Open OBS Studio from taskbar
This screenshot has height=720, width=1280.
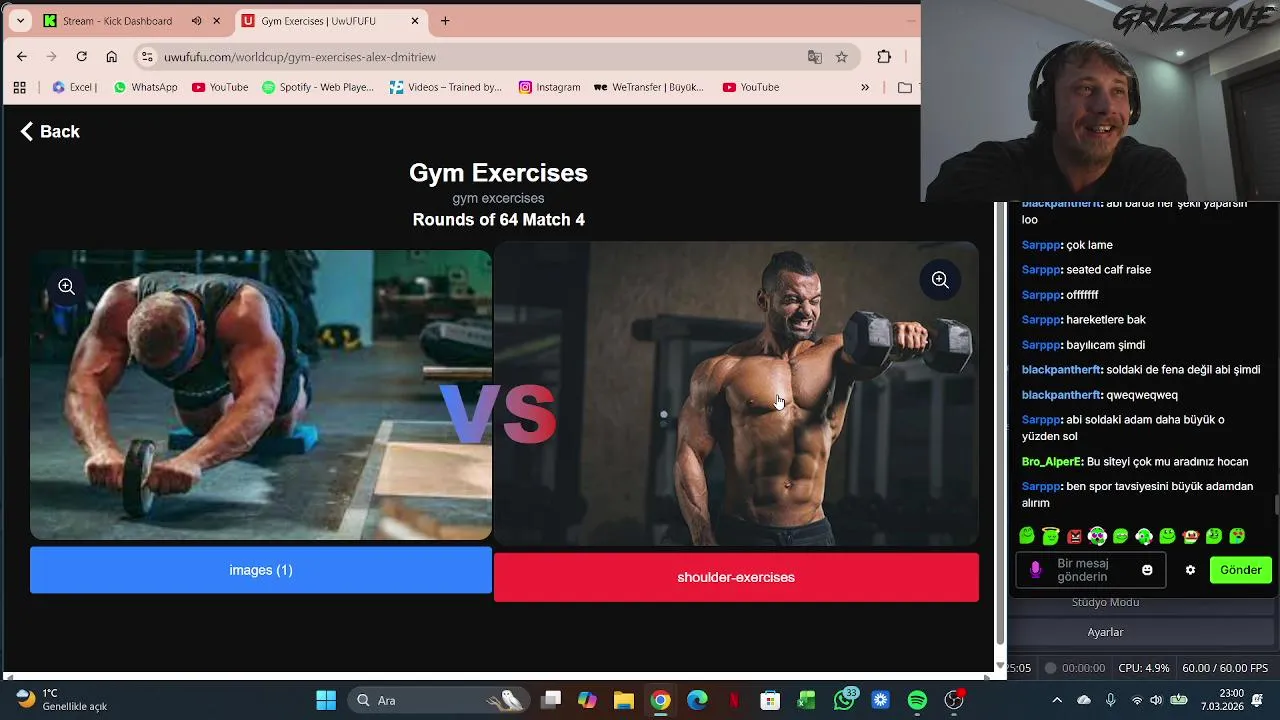click(x=954, y=700)
